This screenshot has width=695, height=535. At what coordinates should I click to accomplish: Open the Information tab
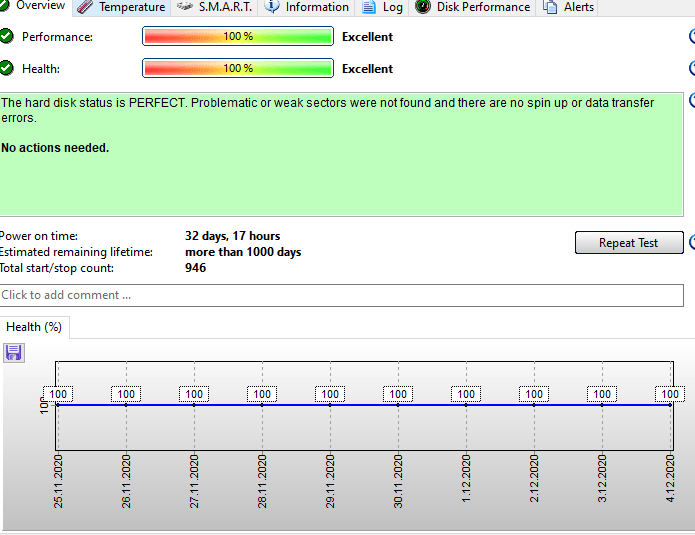[x=307, y=8]
